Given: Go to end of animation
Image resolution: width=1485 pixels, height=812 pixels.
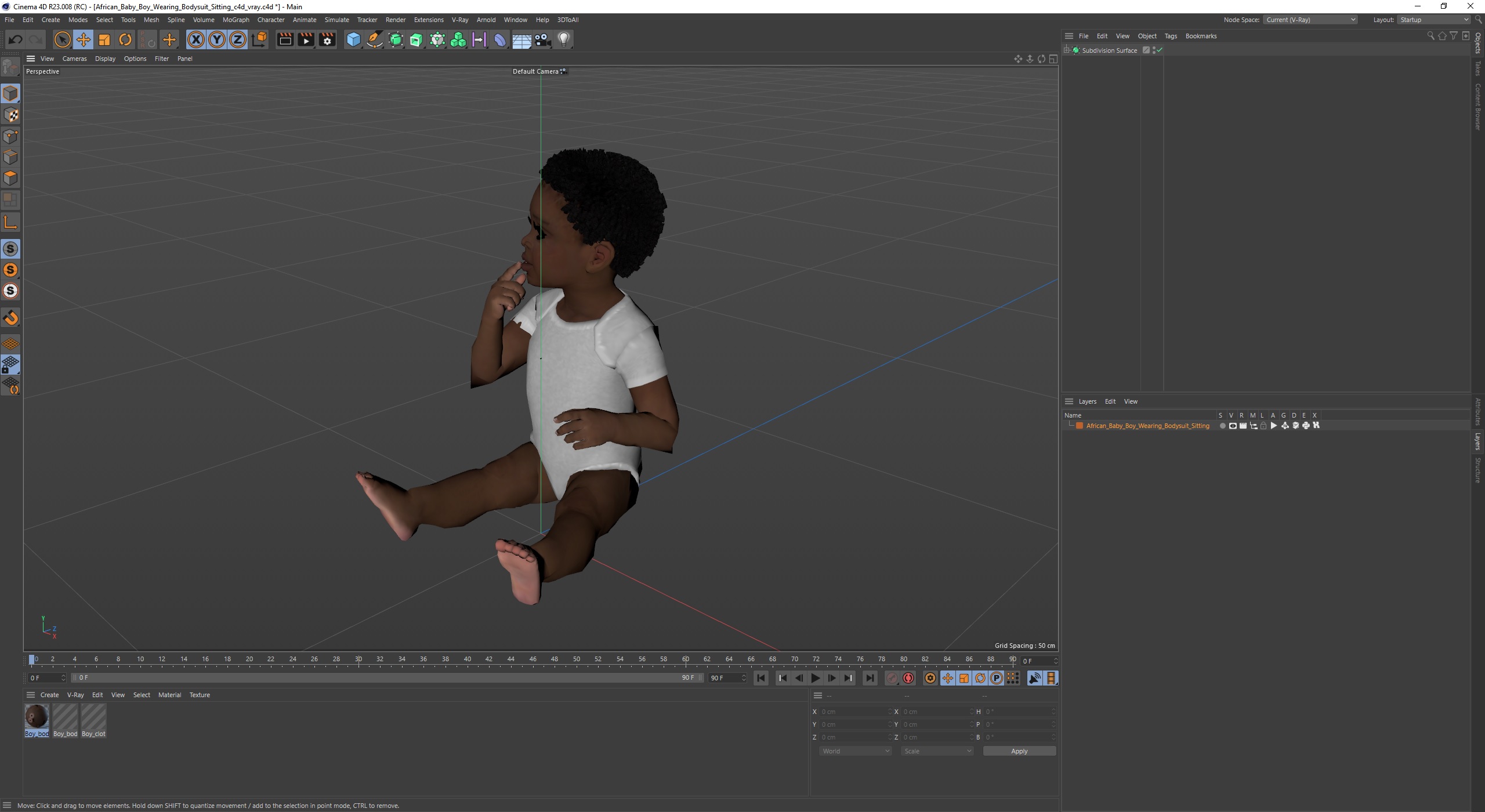Looking at the screenshot, I should tap(870, 678).
